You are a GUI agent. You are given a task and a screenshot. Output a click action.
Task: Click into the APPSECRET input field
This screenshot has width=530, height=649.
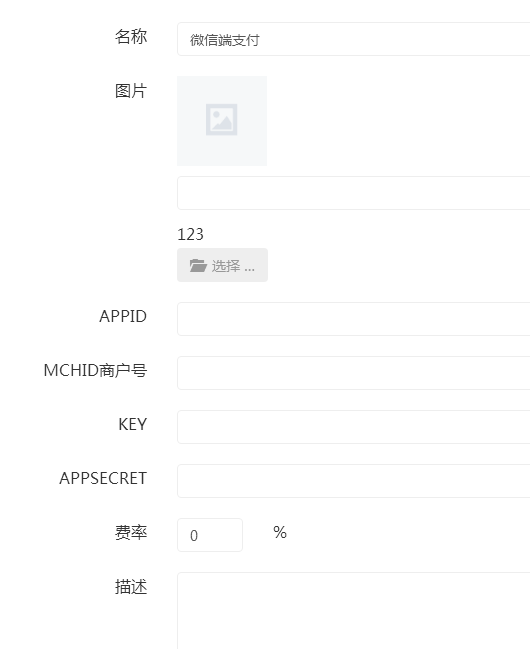coord(354,481)
